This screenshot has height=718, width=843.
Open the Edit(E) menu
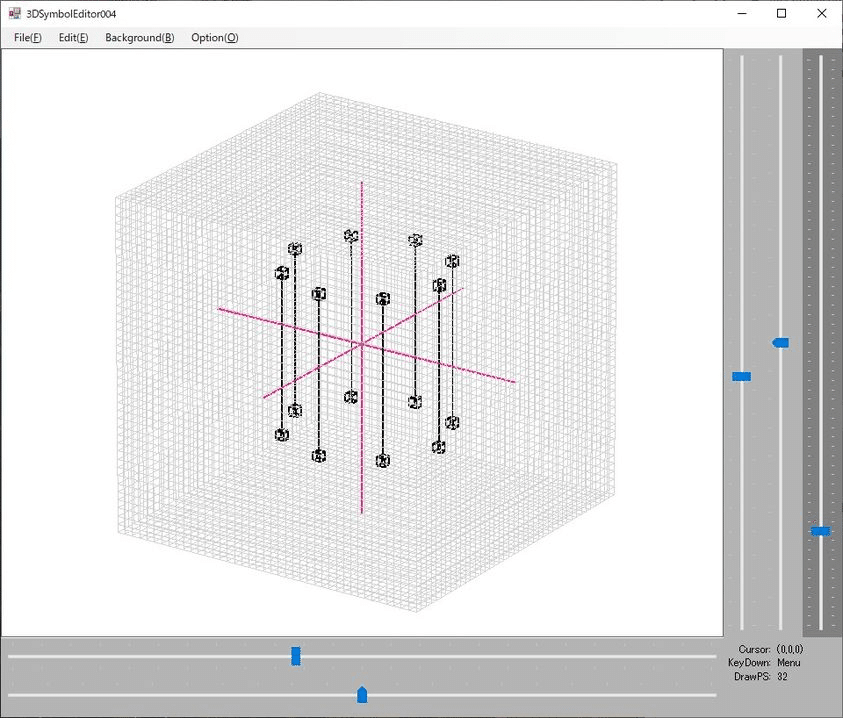(x=73, y=38)
